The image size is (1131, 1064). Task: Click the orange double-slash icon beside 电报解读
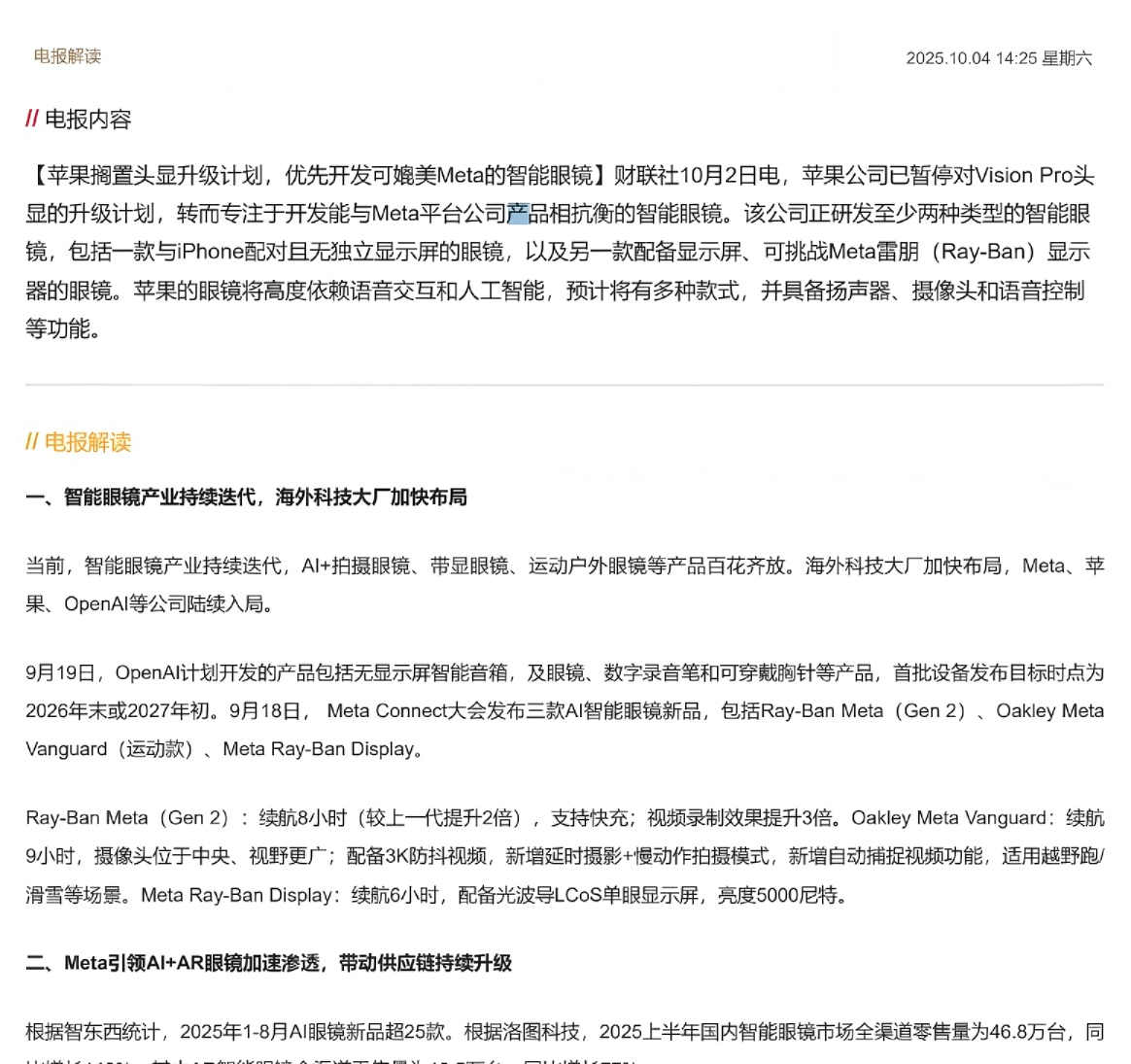point(32,442)
